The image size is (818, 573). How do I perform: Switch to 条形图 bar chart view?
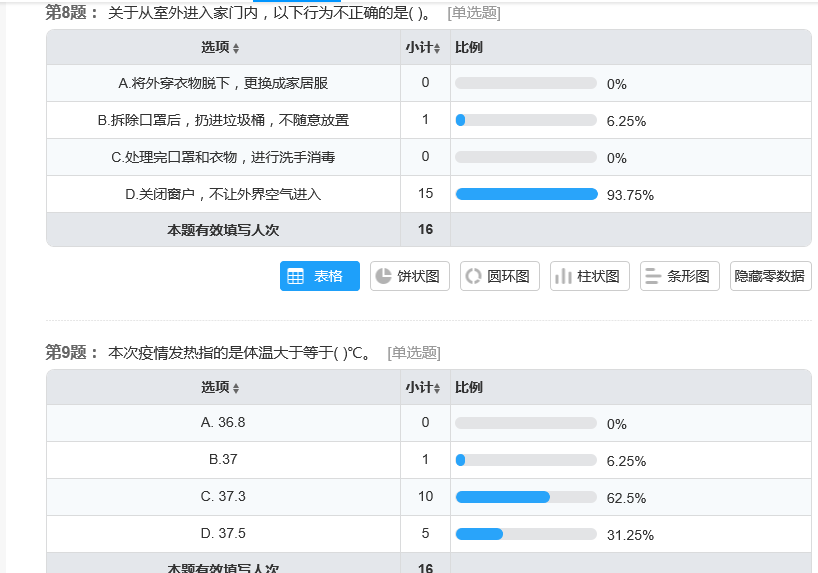coord(680,276)
